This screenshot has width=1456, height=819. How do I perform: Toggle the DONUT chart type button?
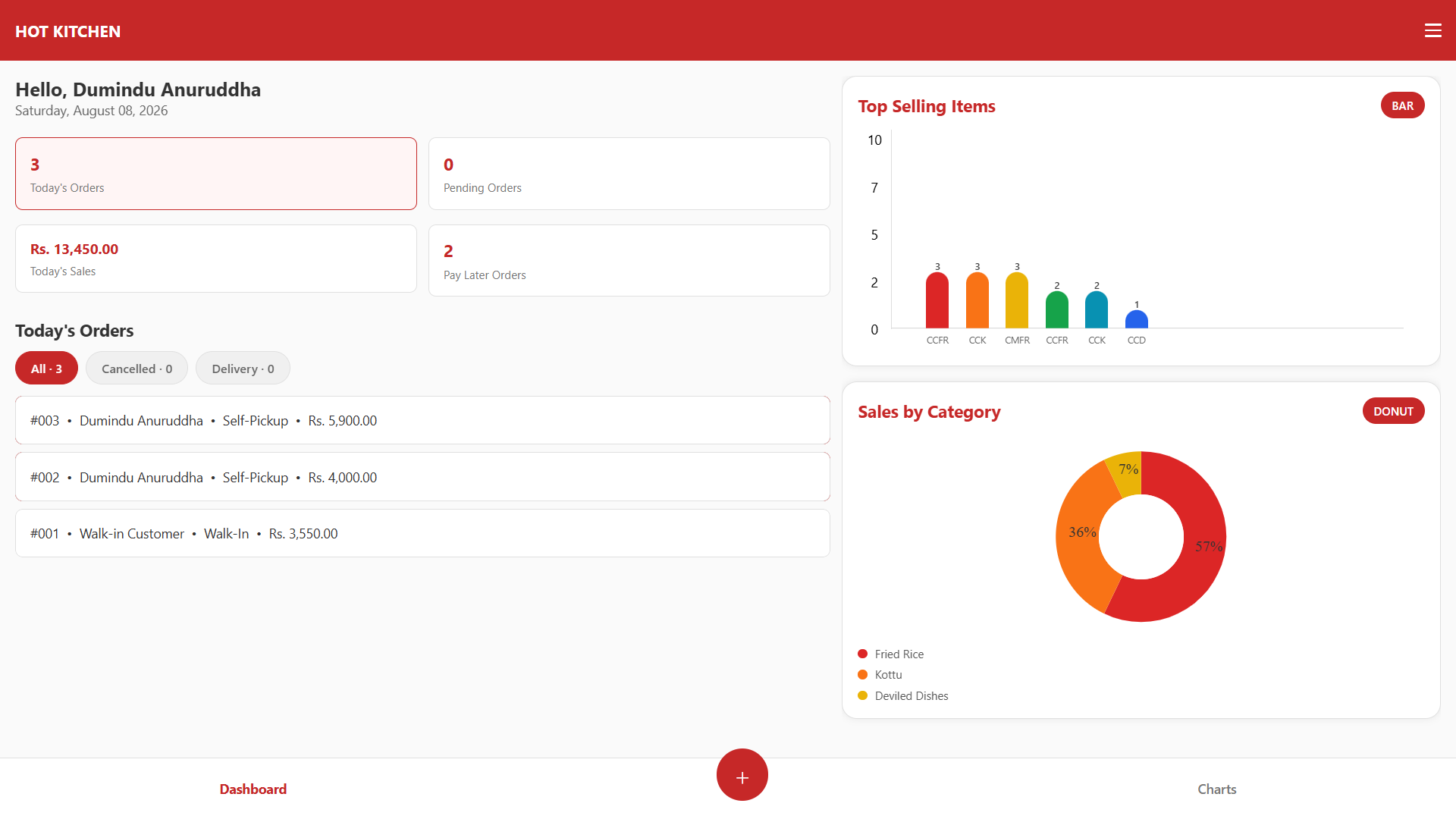pos(1393,411)
